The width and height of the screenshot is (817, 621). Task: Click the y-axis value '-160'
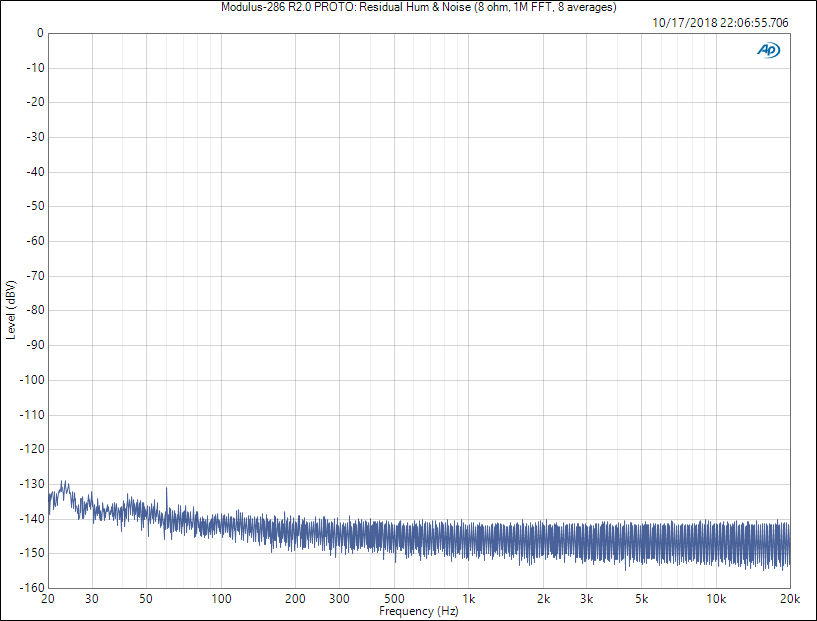(33, 587)
